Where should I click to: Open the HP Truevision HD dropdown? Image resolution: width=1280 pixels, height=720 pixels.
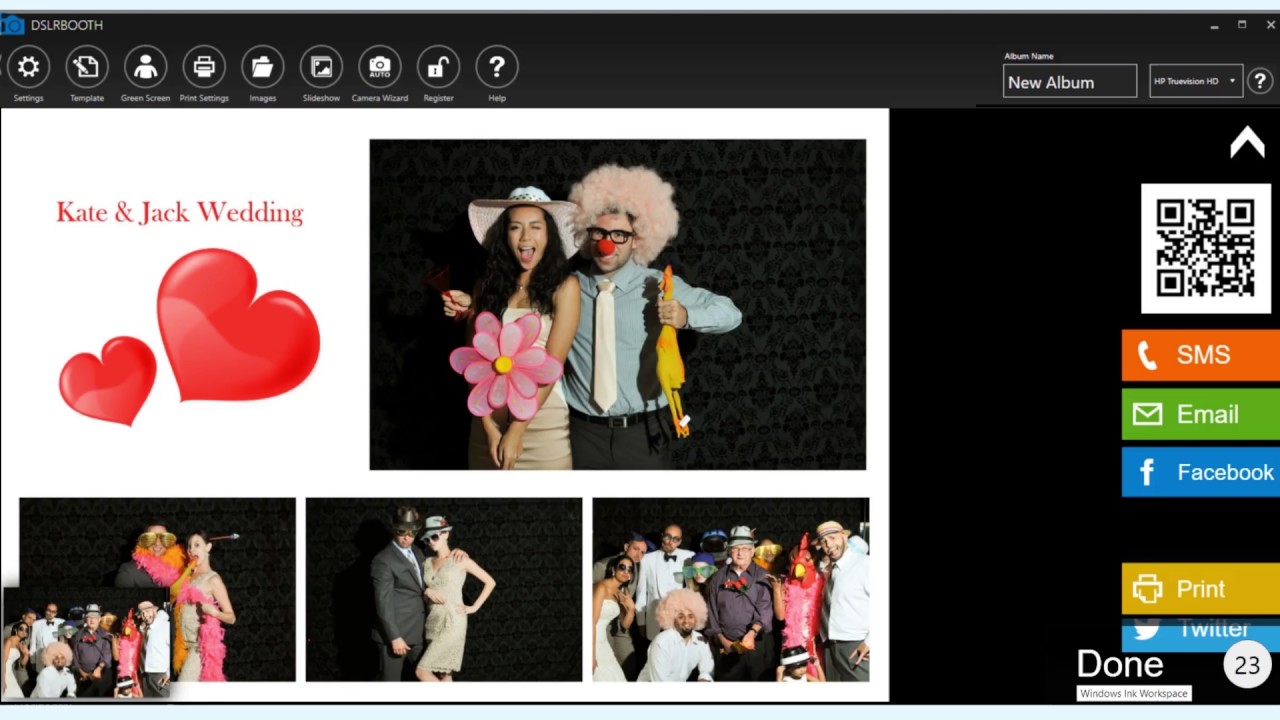pyautogui.click(x=1196, y=81)
